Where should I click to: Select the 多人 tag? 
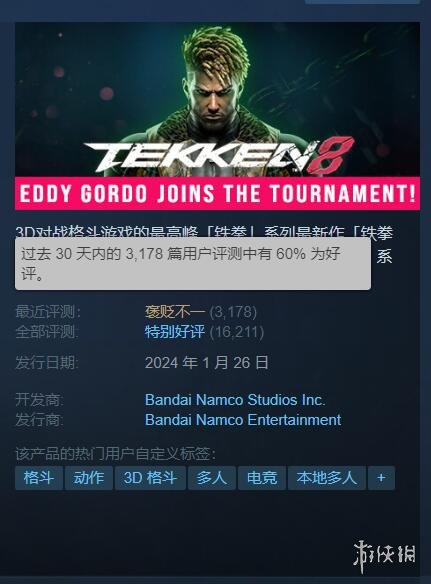coord(212,477)
